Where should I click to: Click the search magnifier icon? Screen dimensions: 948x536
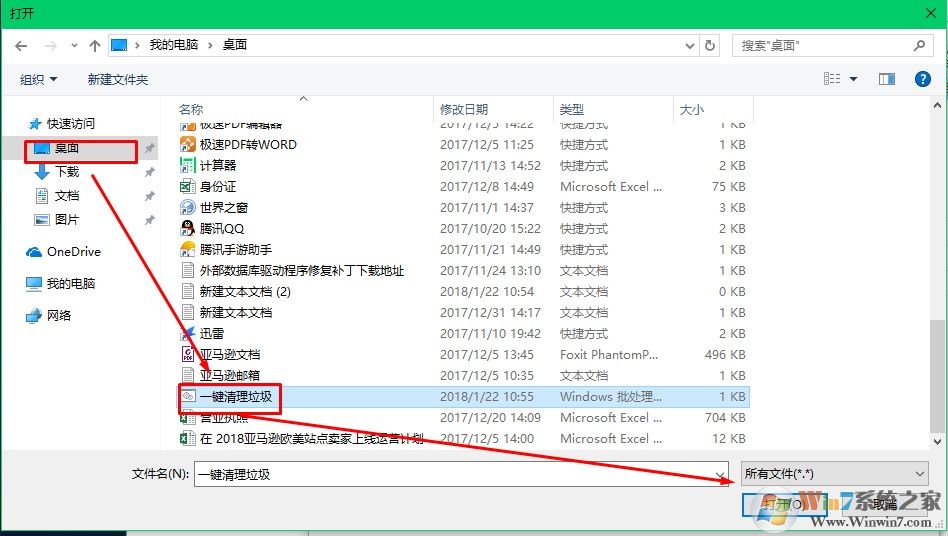click(x=919, y=45)
